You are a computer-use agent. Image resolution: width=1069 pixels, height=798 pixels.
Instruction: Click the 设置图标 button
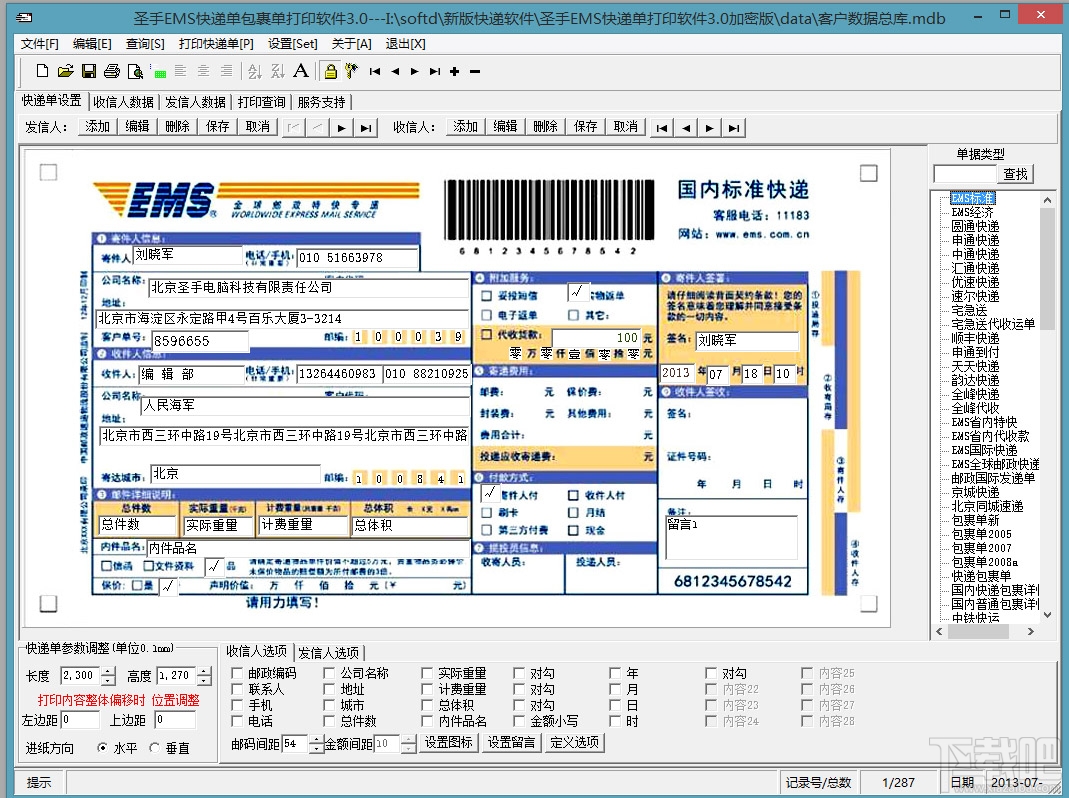[449, 743]
